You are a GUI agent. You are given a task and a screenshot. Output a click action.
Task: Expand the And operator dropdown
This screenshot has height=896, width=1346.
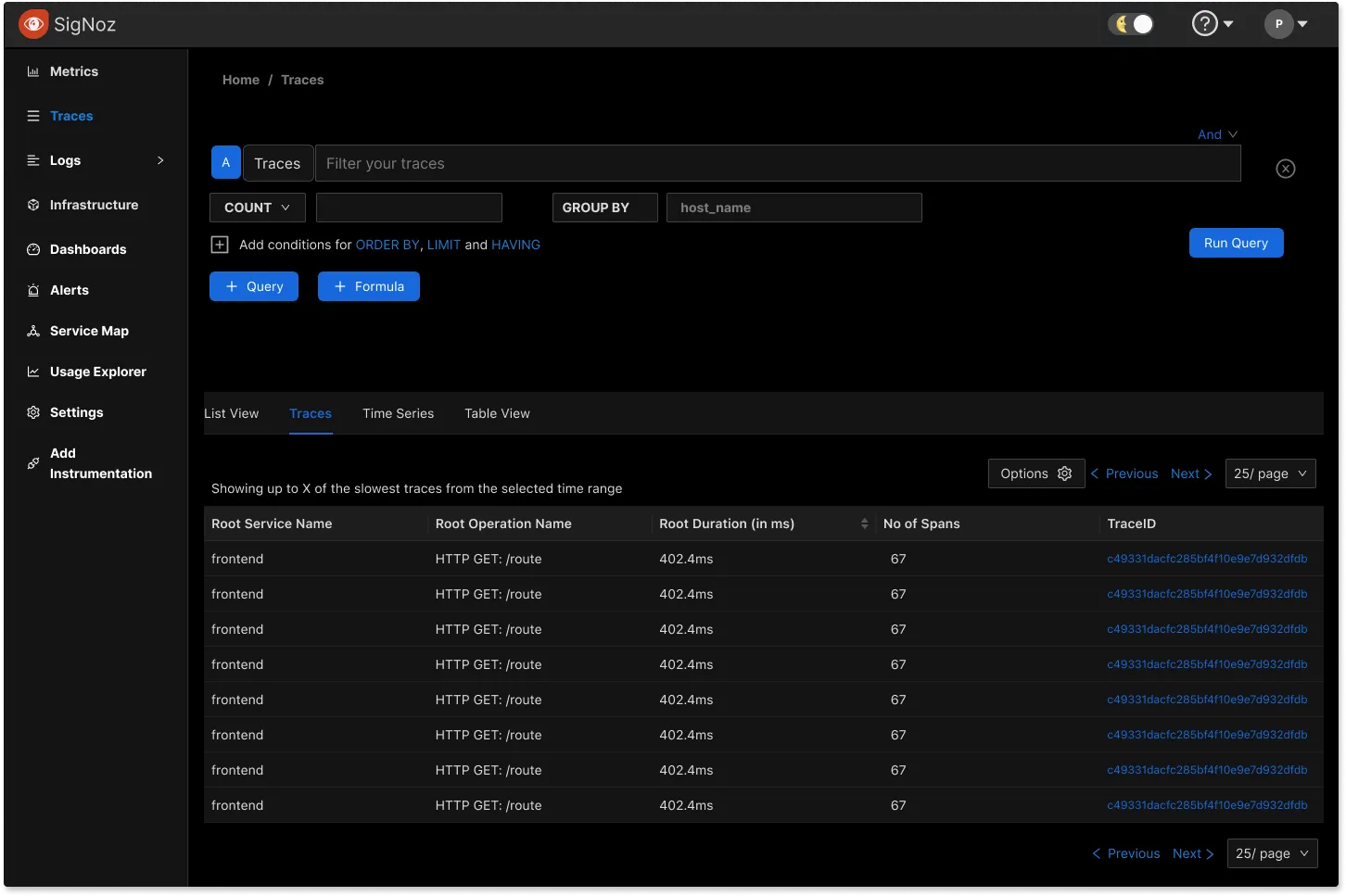pos(1217,134)
